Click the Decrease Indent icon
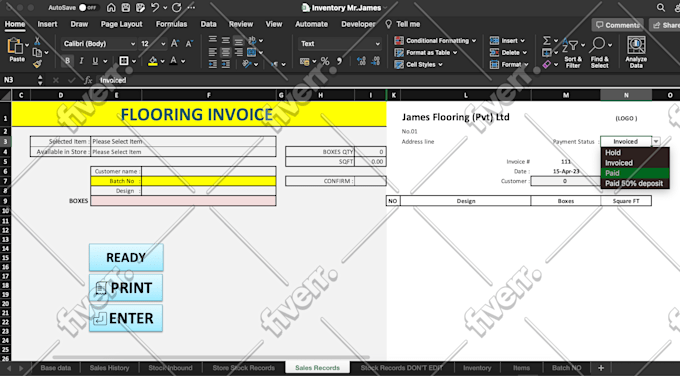Viewport: 680px width, 376px height. tap(212, 64)
